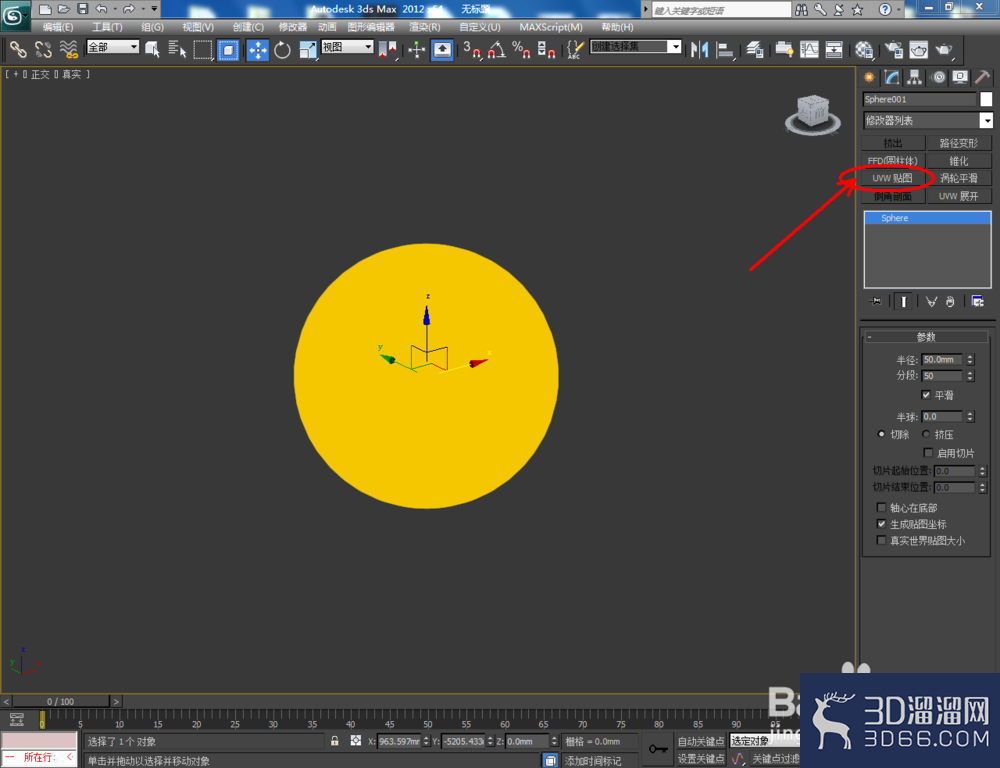
Task: Click the UVW 贴图 modifier button
Action: pyautogui.click(x=892, y=178)
